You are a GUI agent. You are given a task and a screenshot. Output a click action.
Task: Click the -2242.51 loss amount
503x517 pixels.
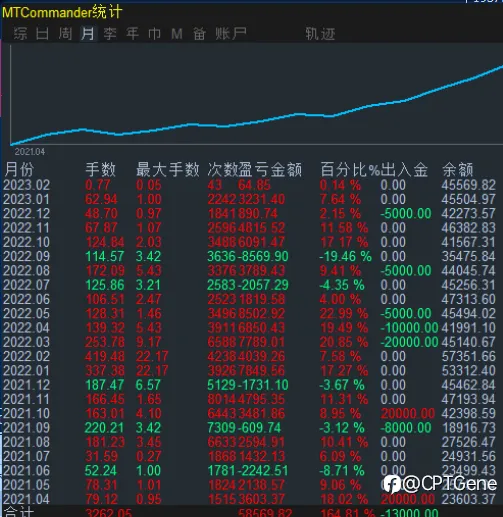(263, 471)
